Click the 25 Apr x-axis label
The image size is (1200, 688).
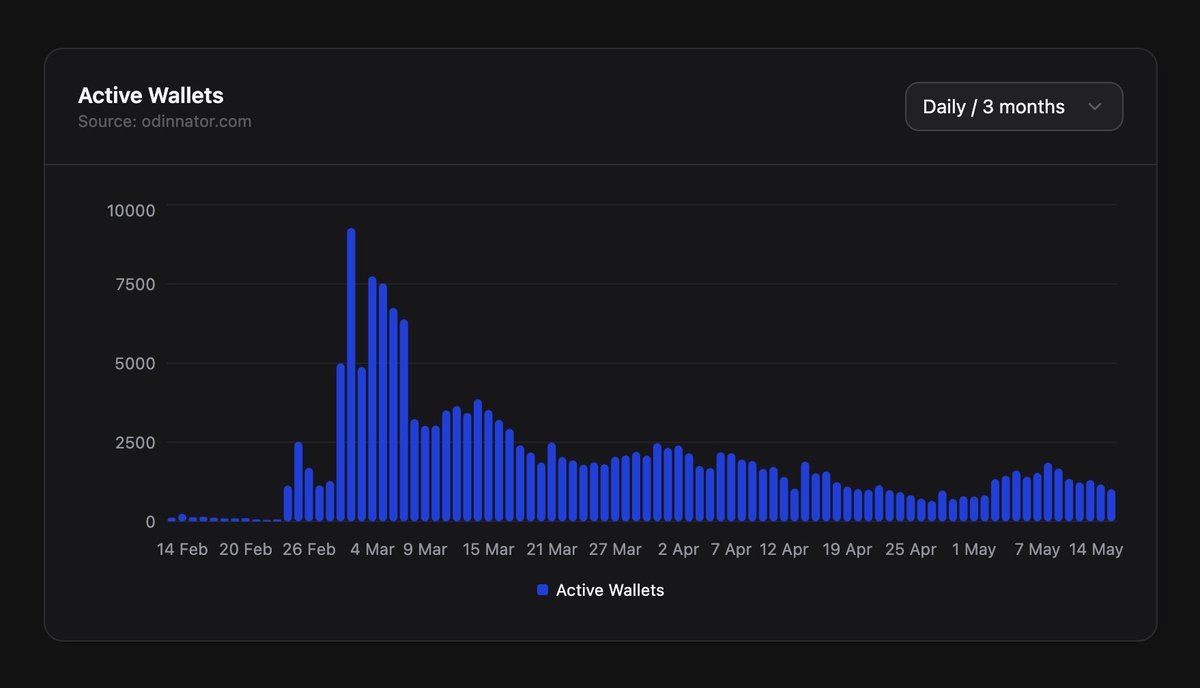[911, 549]
